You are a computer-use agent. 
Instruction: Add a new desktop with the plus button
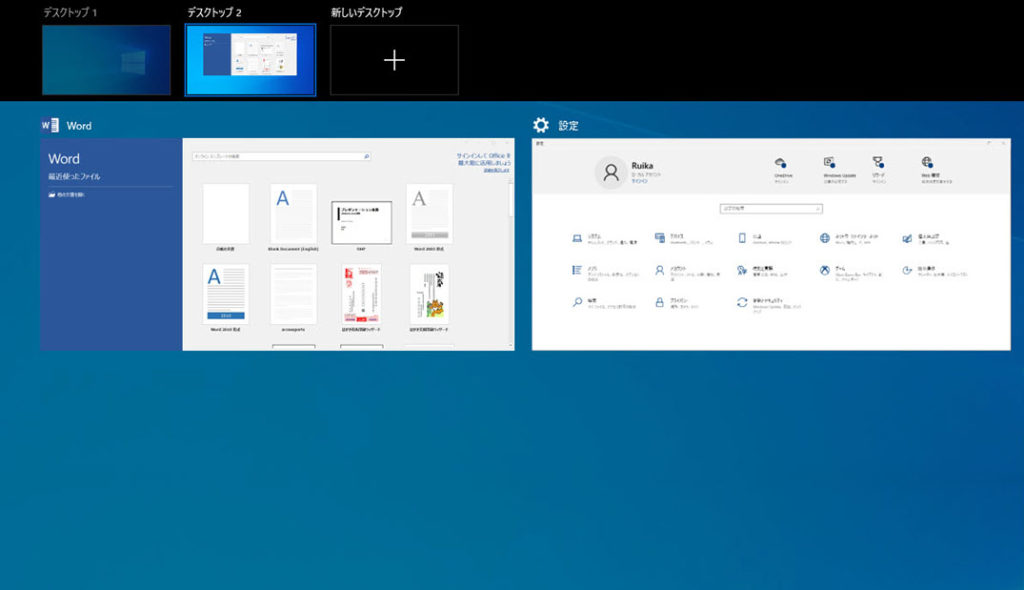click(x=394, y=60)
